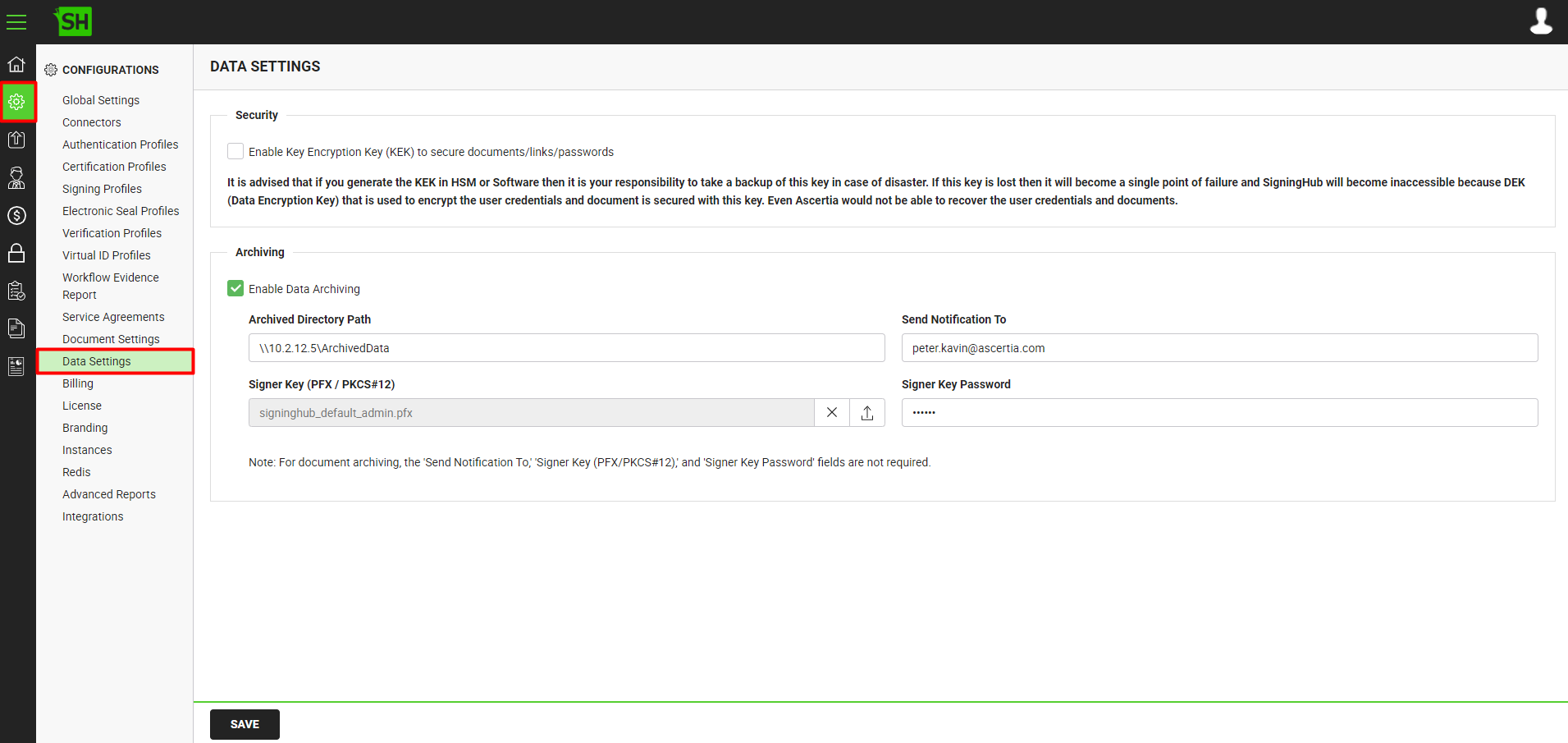This screenshot has width=1568, height=743.
Task: Open Branding settings
Action: pos(85,428)
